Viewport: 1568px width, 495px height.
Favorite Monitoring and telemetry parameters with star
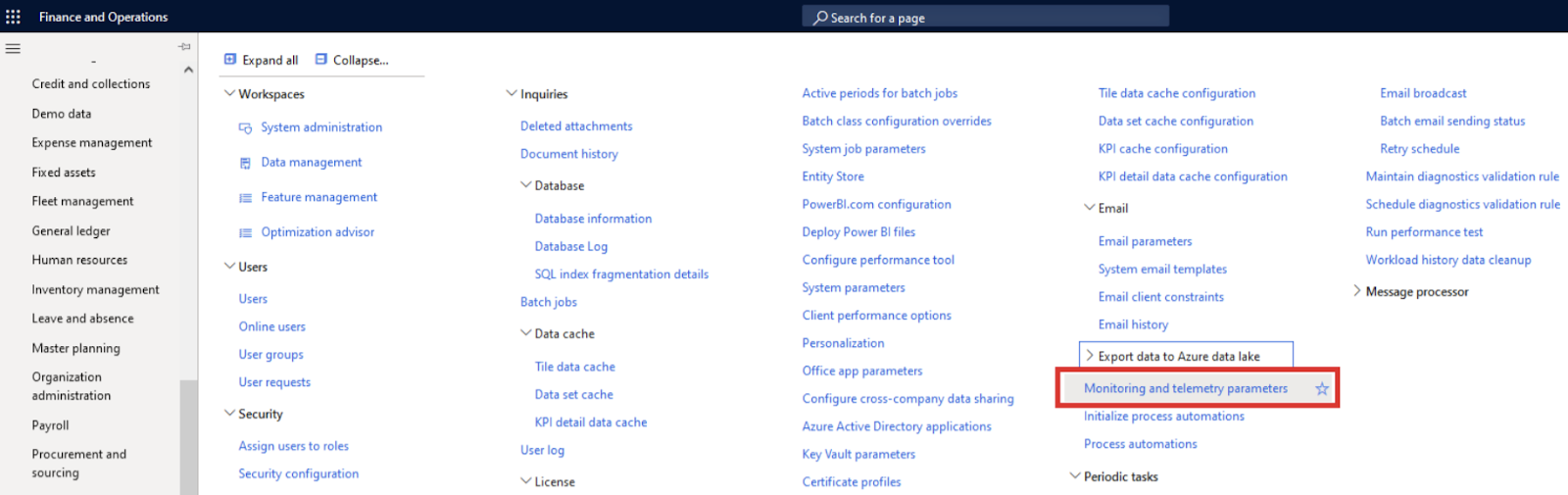1322,389
